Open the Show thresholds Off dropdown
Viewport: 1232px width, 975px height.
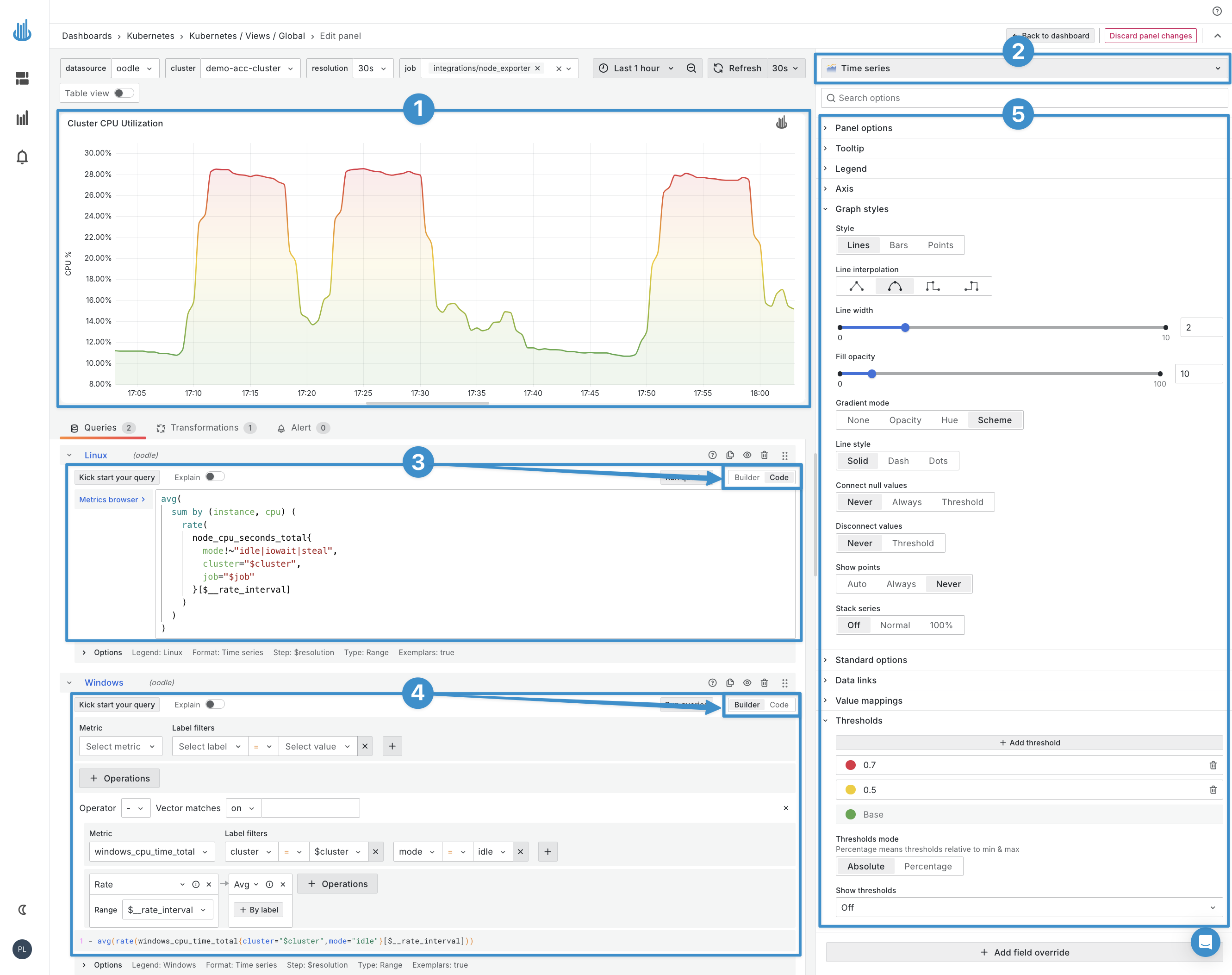tap(1029, 908)
